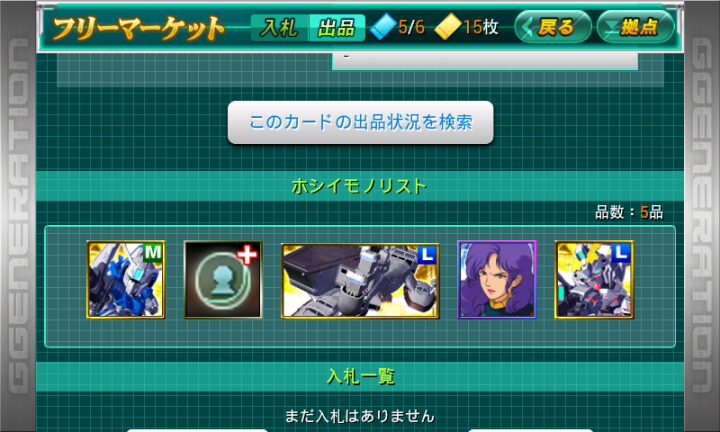720x432 pixels.
Task: Open the battleship card marked L
Action: pyautogui.click(x=360, y=281)
